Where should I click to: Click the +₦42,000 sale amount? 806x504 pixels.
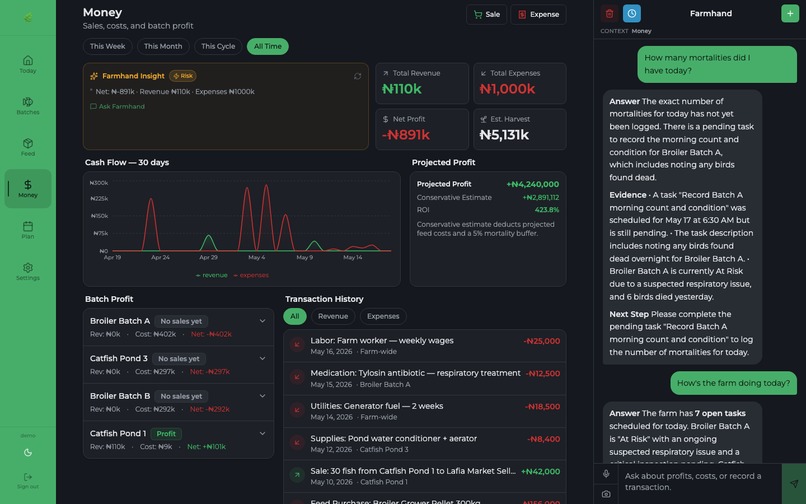(x=540, y=471)
